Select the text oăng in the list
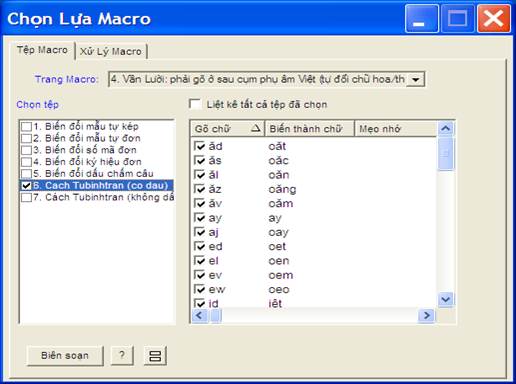 click(282, 189)
